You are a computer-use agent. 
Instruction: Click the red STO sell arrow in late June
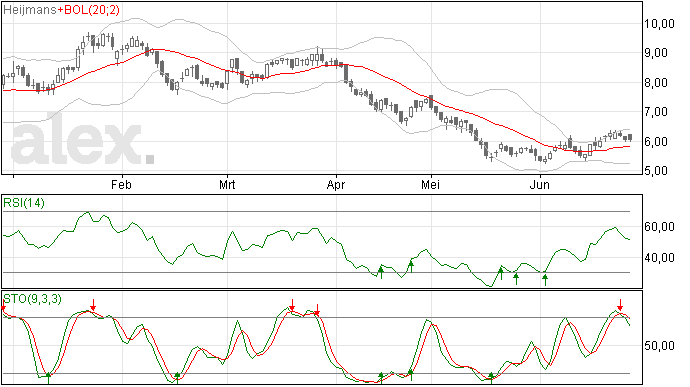[620, 305]
